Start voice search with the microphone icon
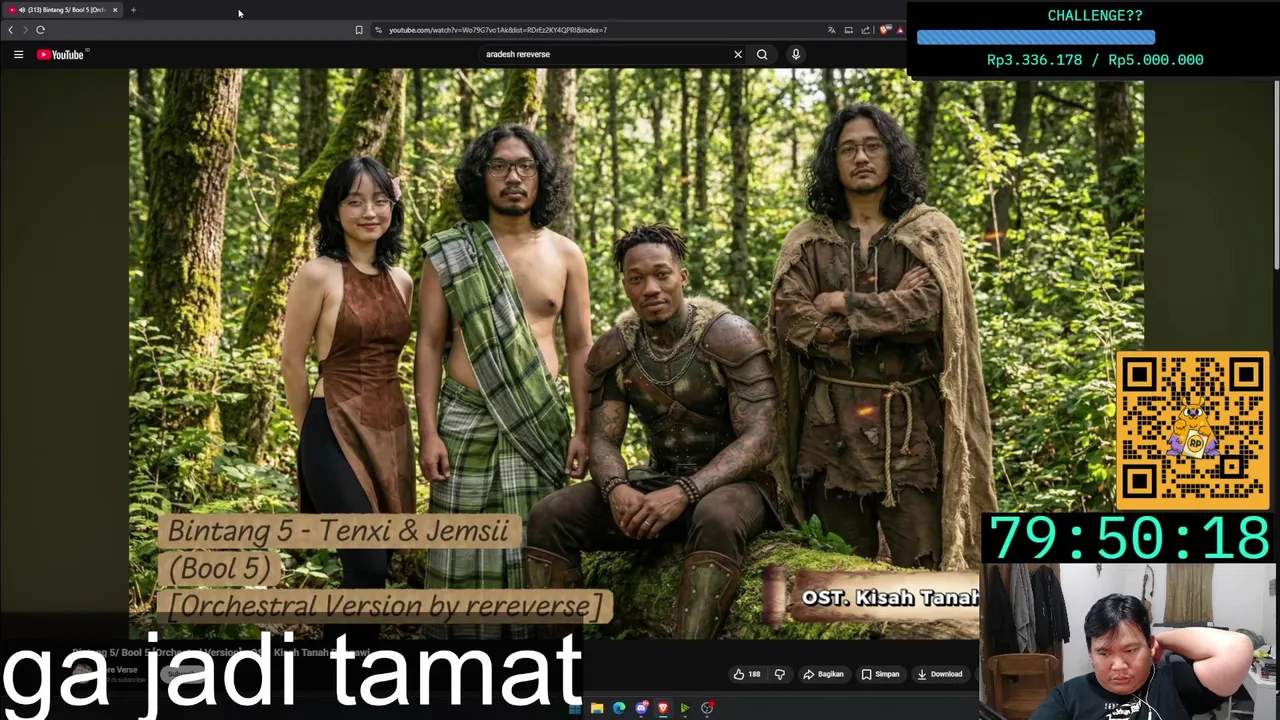Viewport: 1280px width, 720px height. click(796, 54)
